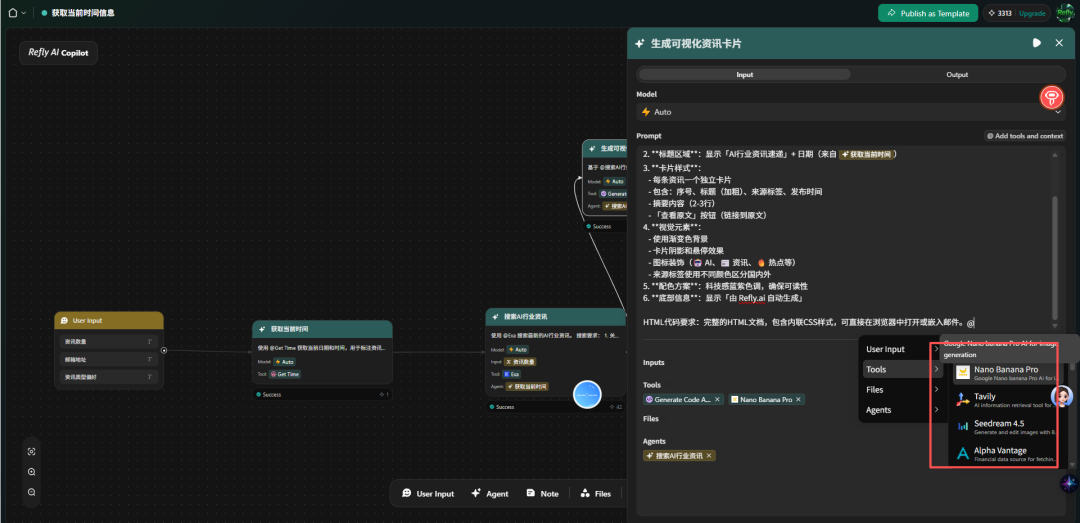
Task: Select User Input in the mention menu
Action: pos(885,349)
